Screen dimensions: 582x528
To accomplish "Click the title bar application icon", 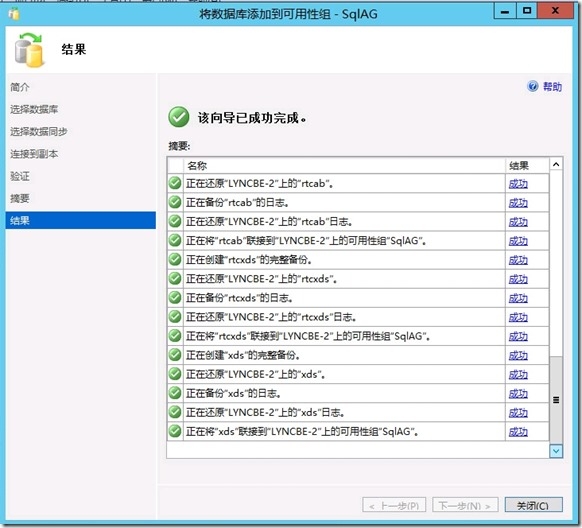I will point(14,14).
